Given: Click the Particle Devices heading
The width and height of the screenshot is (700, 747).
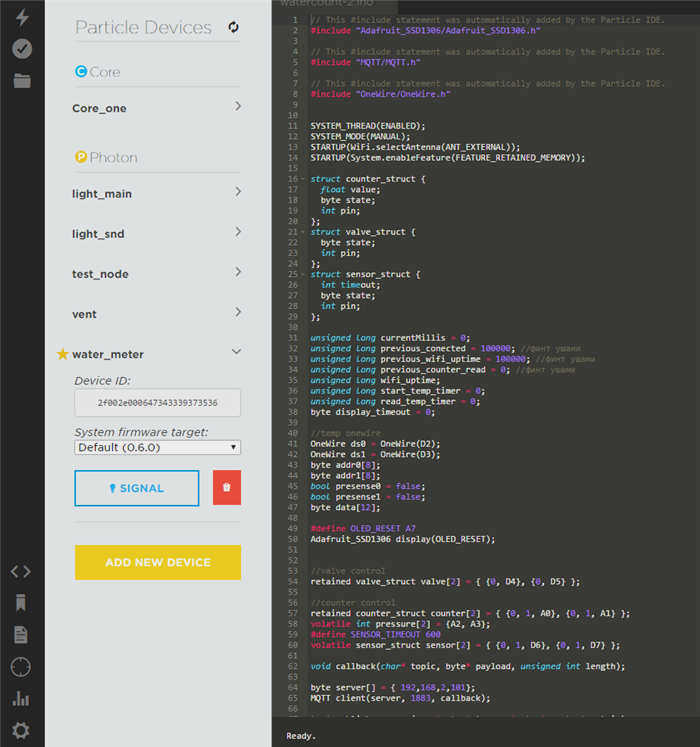Looking at the screenshot, I should [x=143, y=27].
